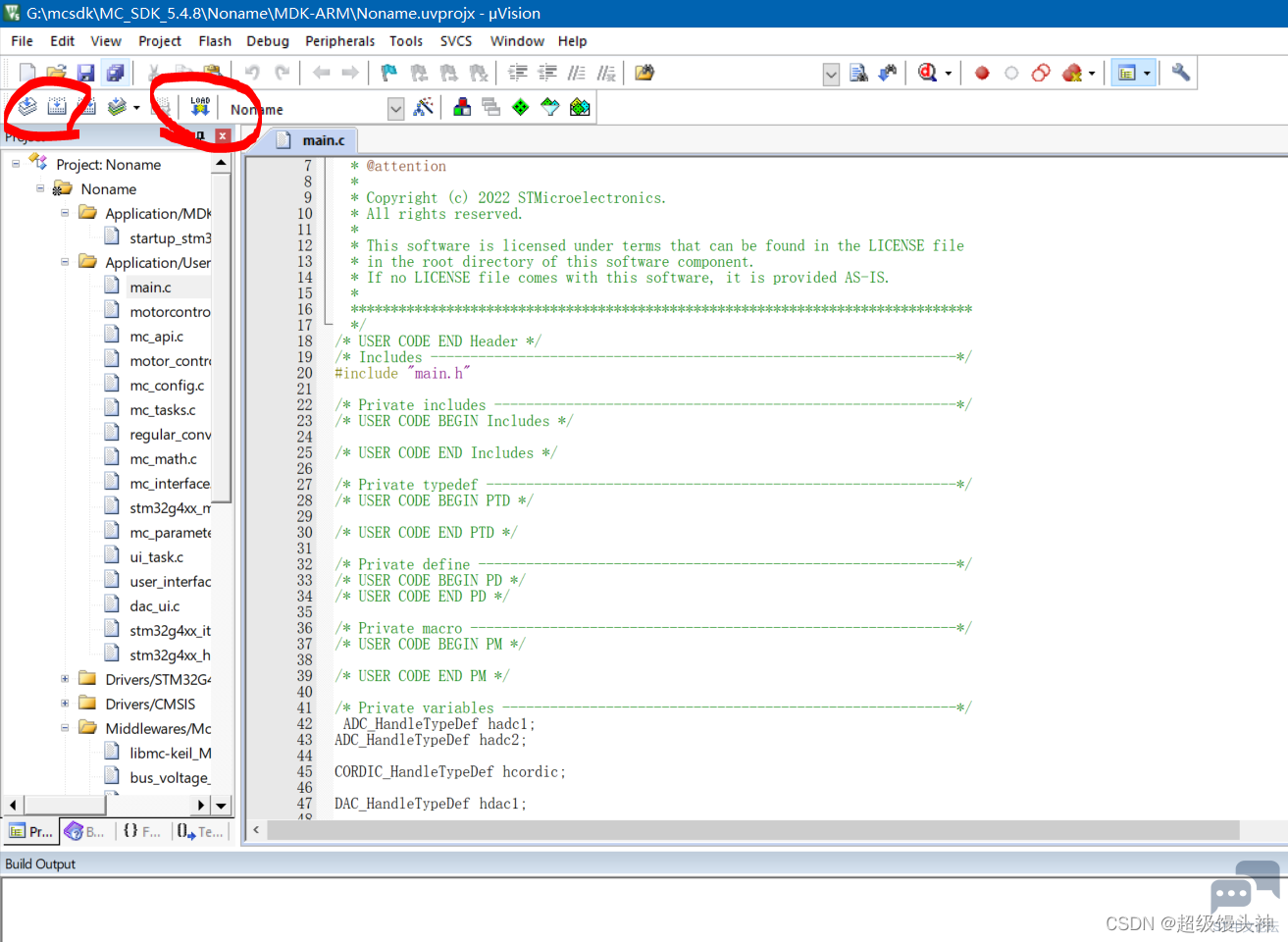The width and height of the screenshot is (1288, 942).
Task: Collapse the Application/MDK folder
Action: click(x=65, y=213)
